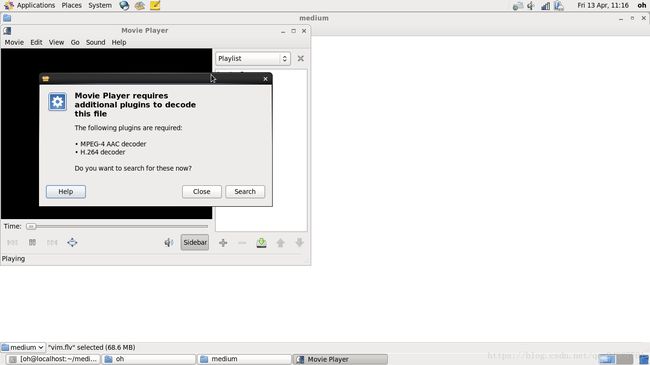The width and height of the screenshot is (650, 365).
Task: Open the View menu in Movie Player
Action: point(56,42)
